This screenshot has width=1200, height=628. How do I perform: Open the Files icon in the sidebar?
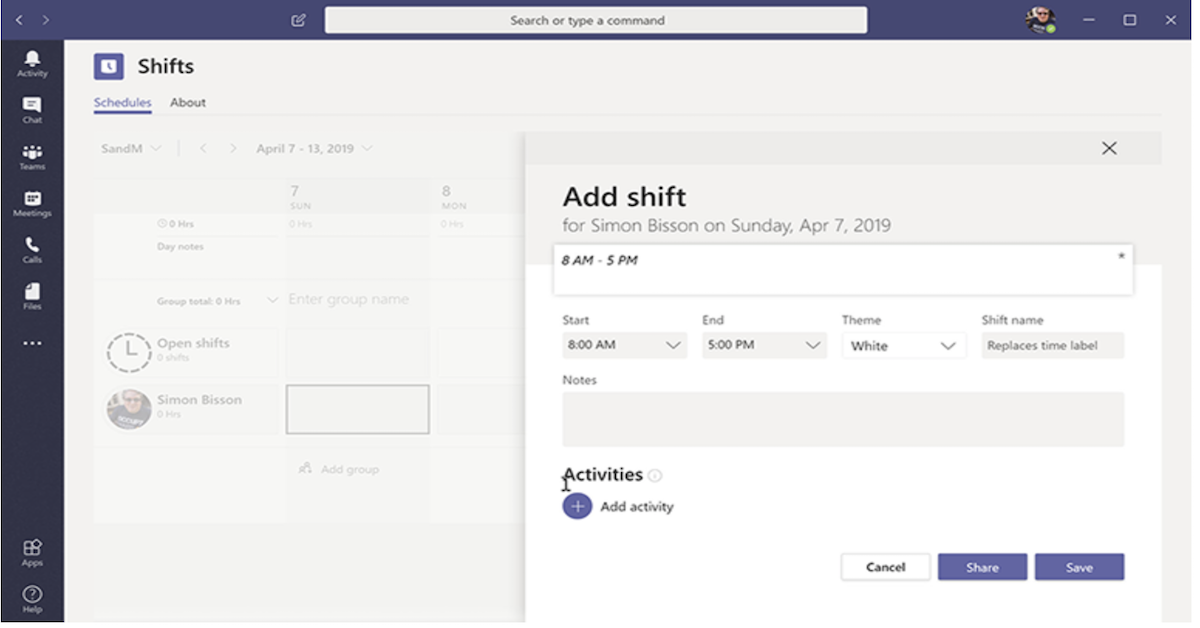[32, 297]
